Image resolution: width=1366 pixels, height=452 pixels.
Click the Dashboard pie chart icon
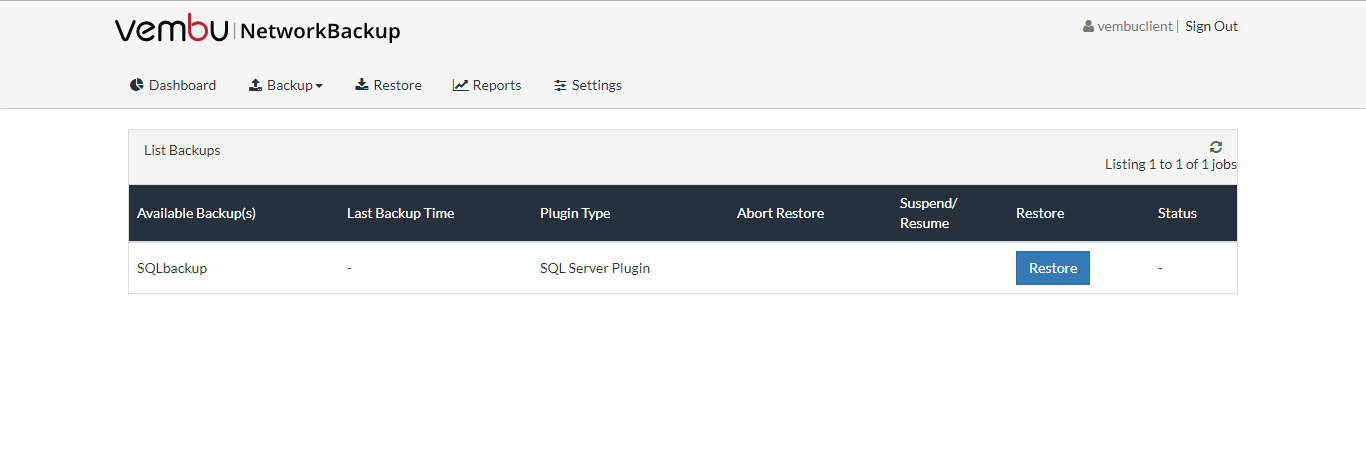137,85
